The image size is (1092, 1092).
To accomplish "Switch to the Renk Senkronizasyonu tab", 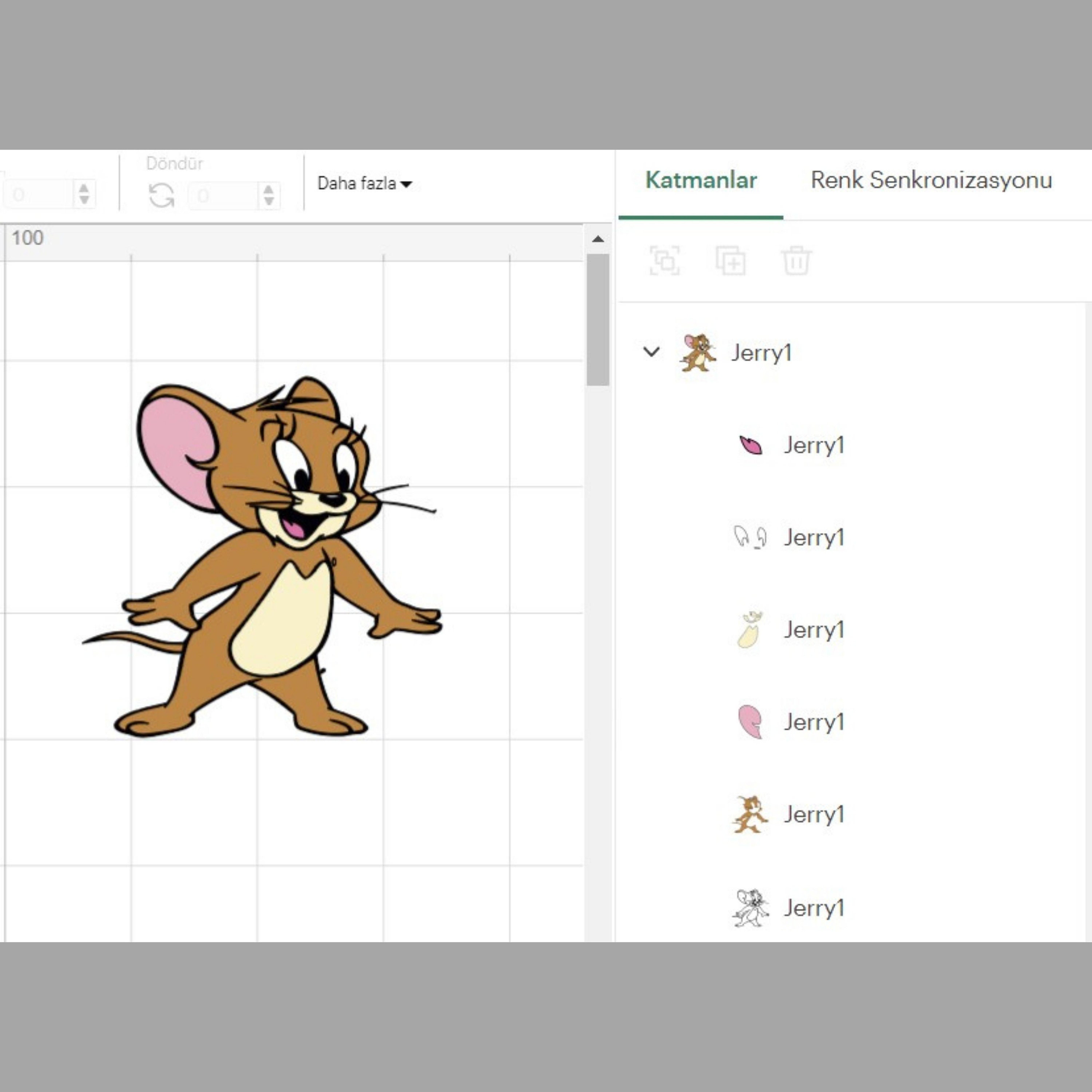I will pos(930,180).
